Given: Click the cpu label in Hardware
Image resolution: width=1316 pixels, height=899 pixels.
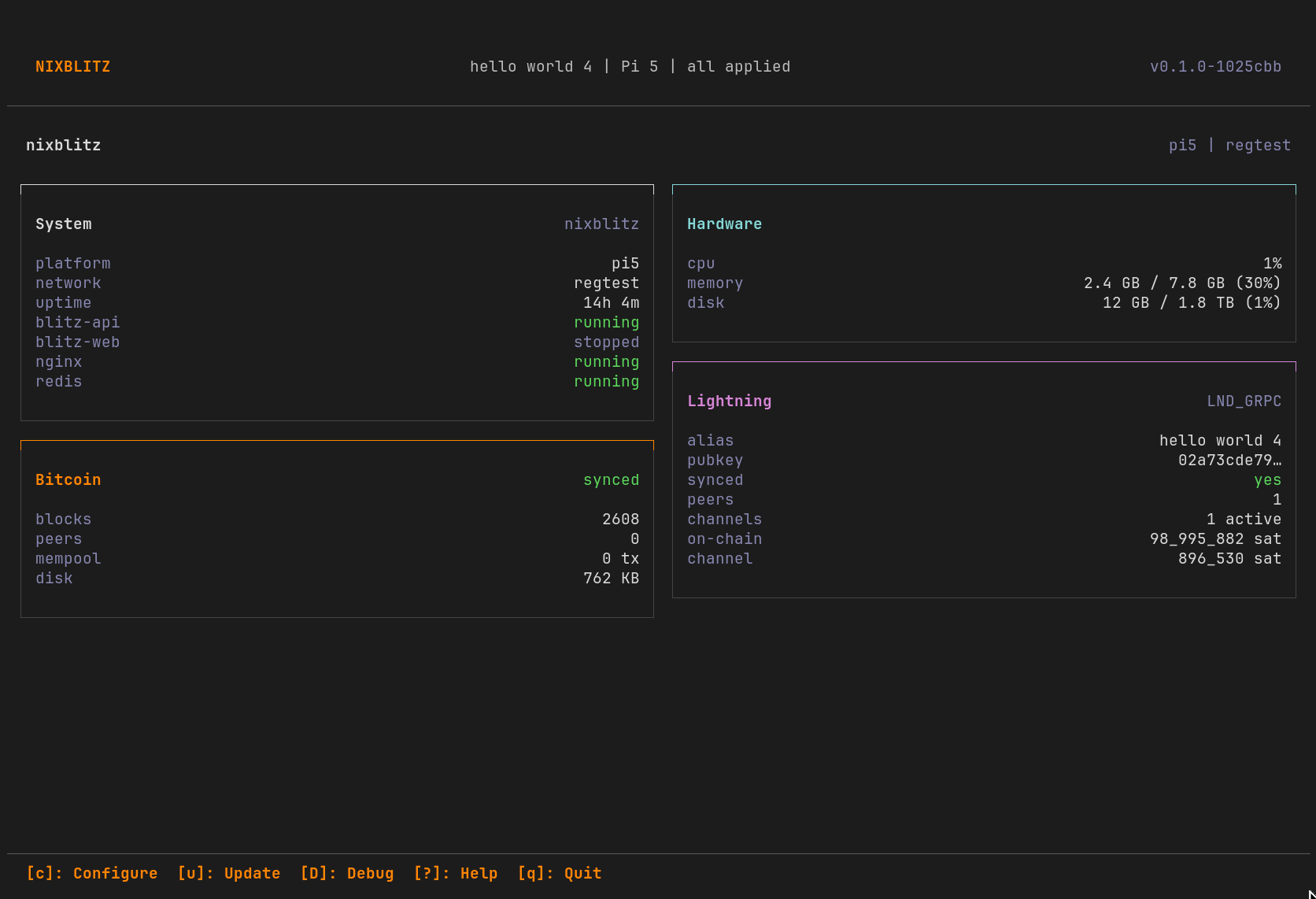Looking at the screenshot, I should click(701, 264).
